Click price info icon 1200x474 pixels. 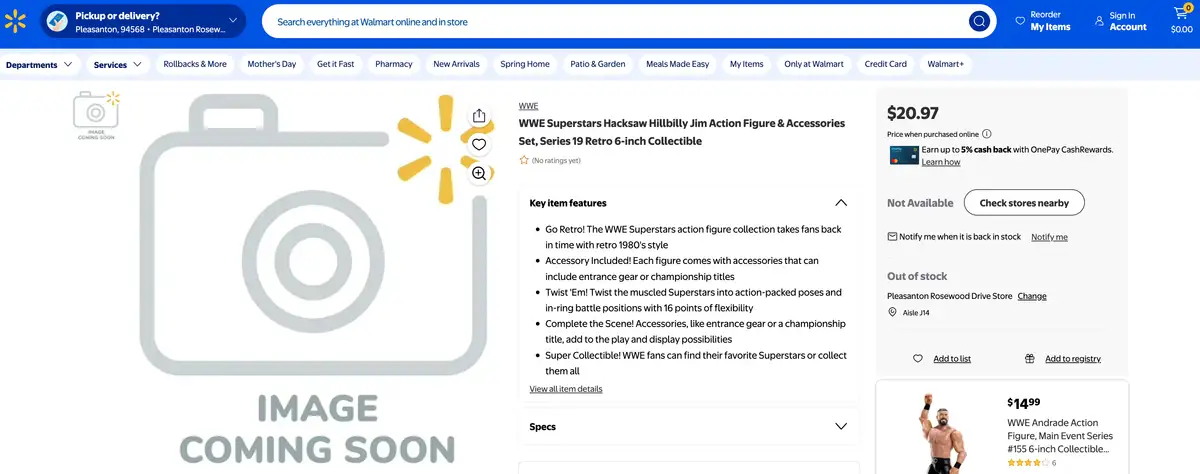[x=987, y=134]
